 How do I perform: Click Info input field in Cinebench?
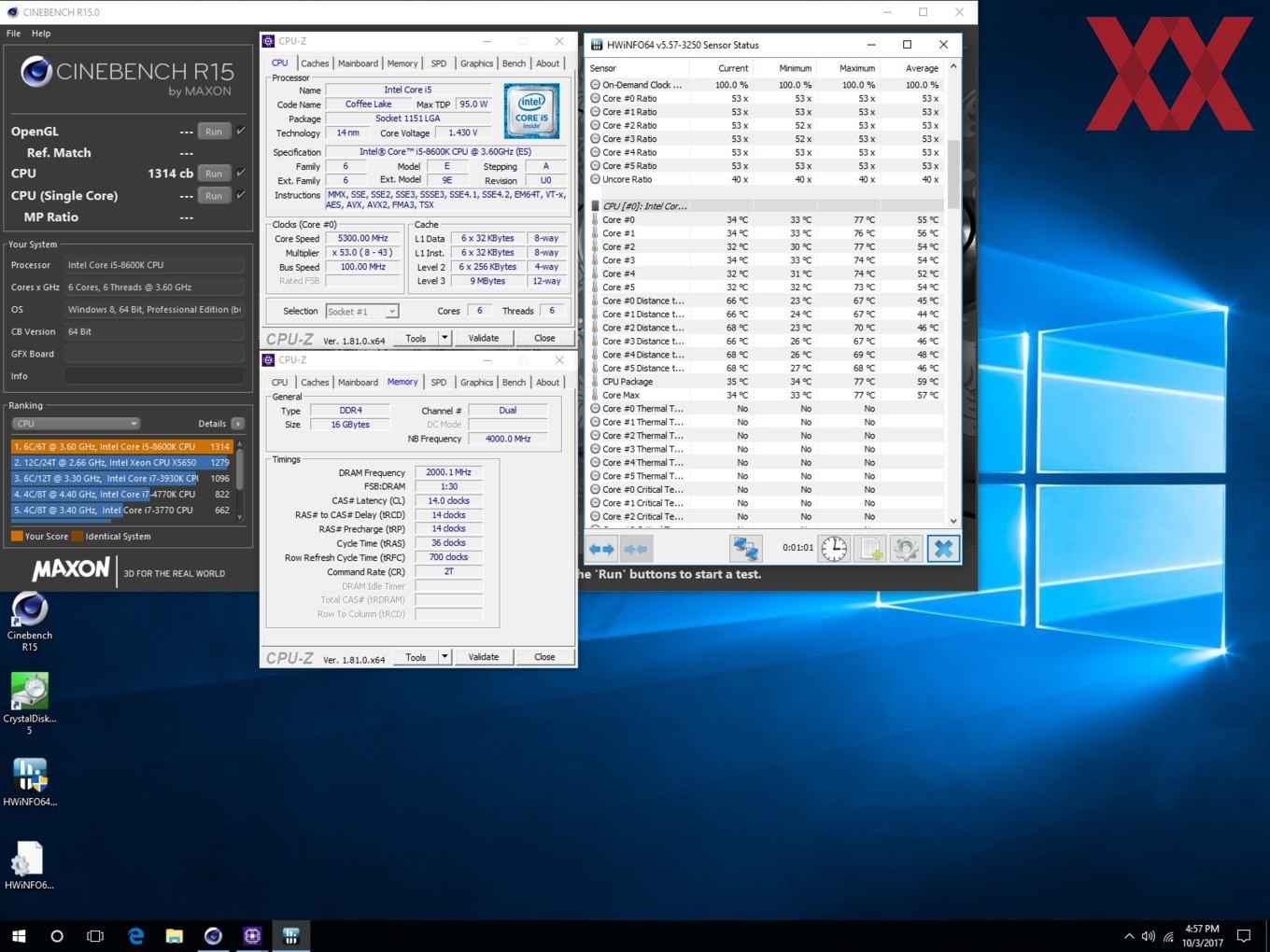click(x=154, y=376)
